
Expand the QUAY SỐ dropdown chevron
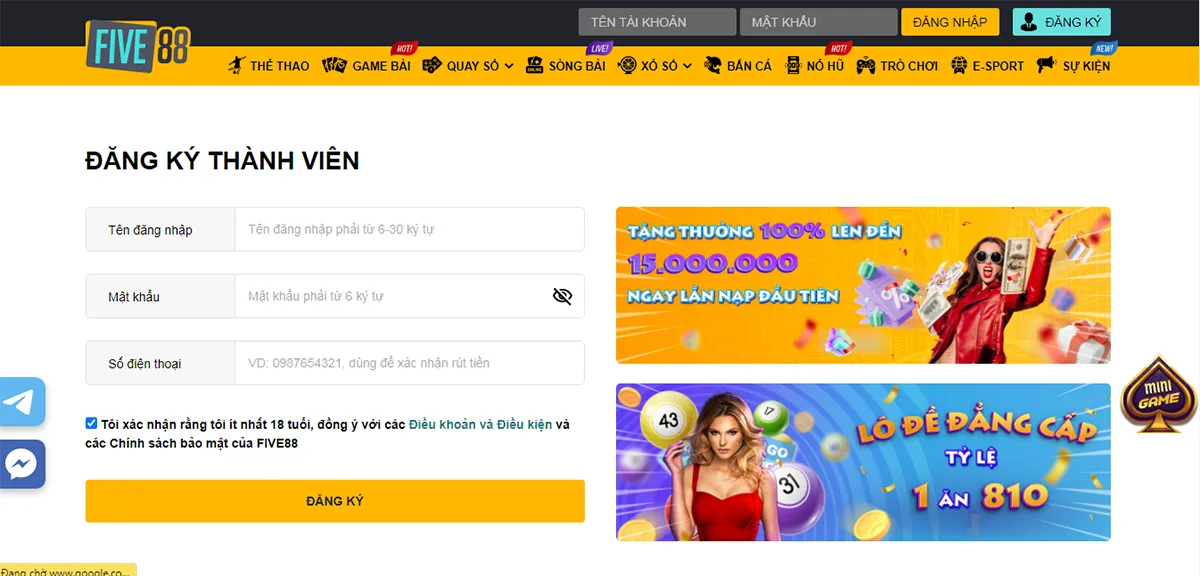[509, 66]
